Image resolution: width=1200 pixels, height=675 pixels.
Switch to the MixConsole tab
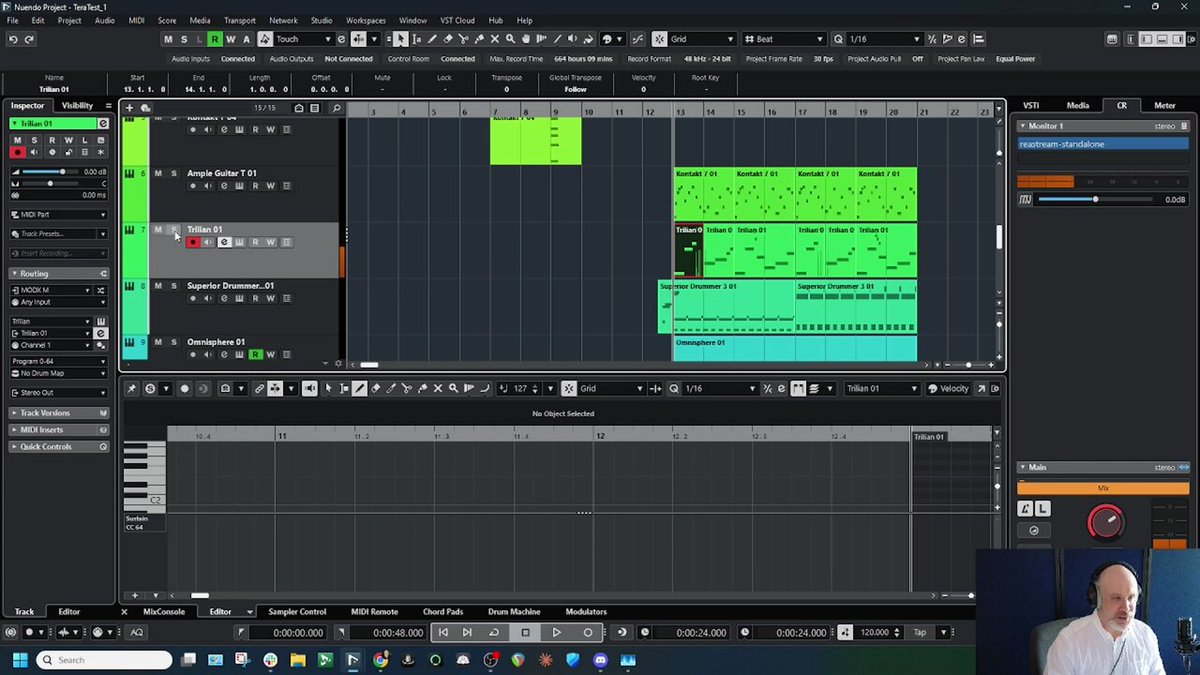click(x=164, y=612)
